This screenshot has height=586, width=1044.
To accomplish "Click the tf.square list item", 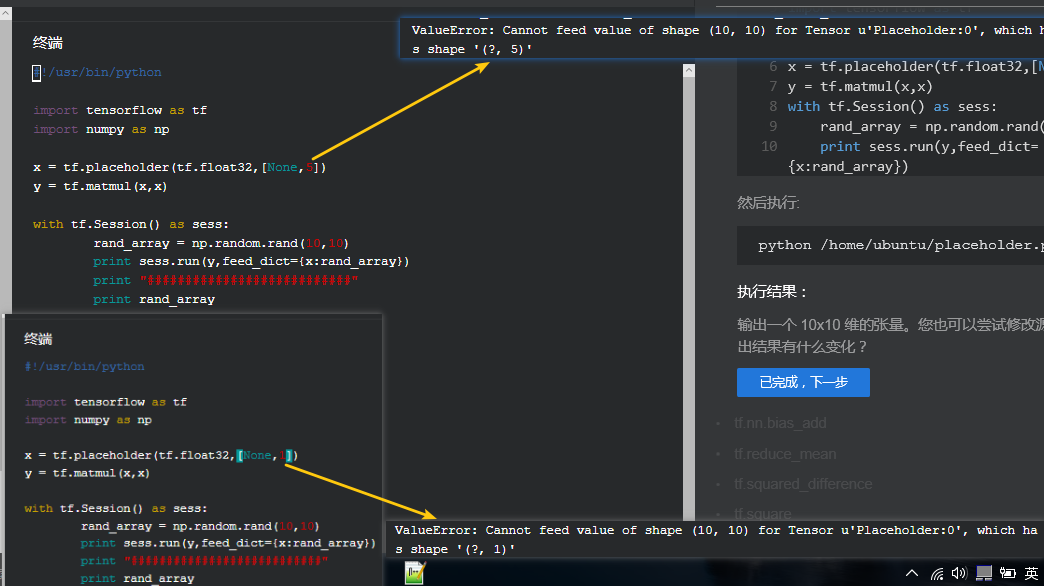I will click(762, 513).
